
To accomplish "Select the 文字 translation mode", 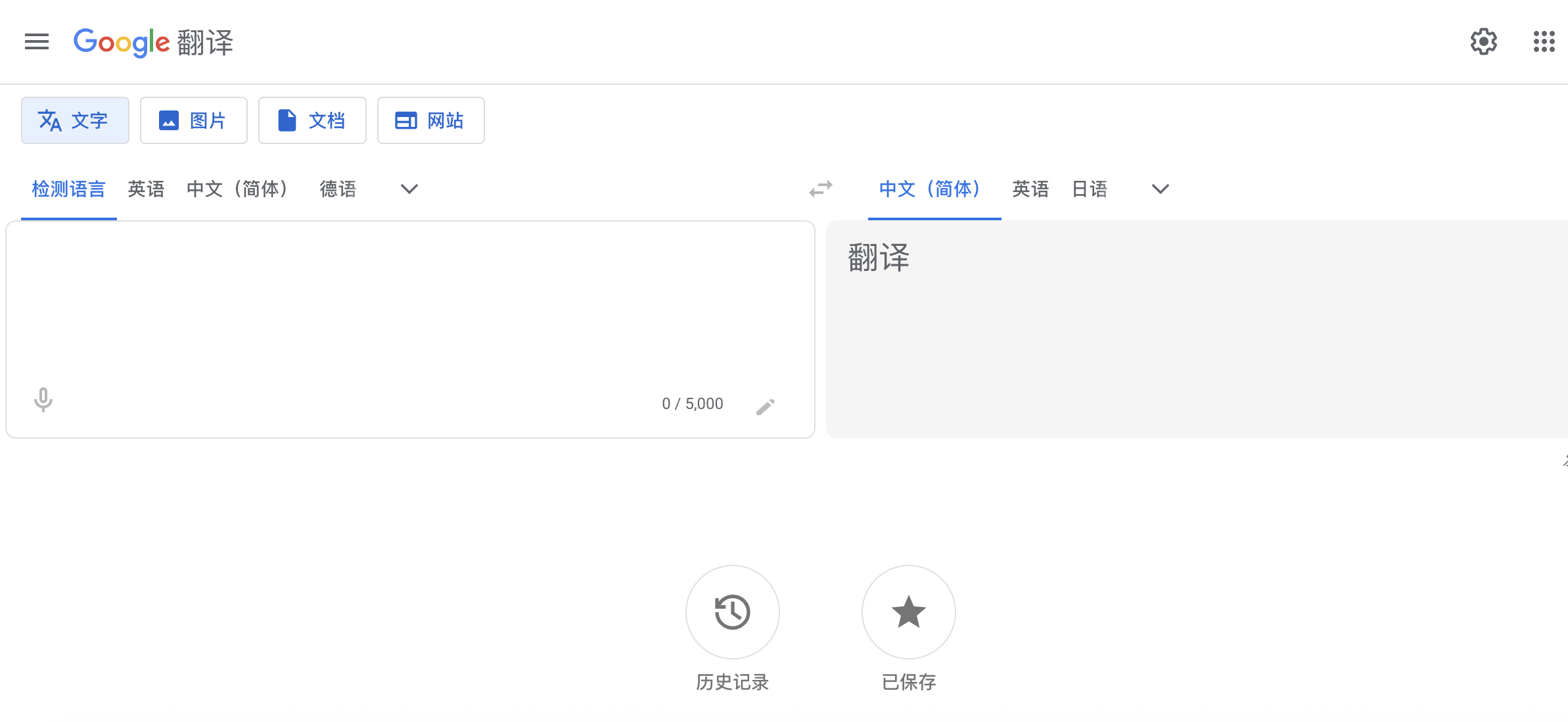I will tap(75, 120).
